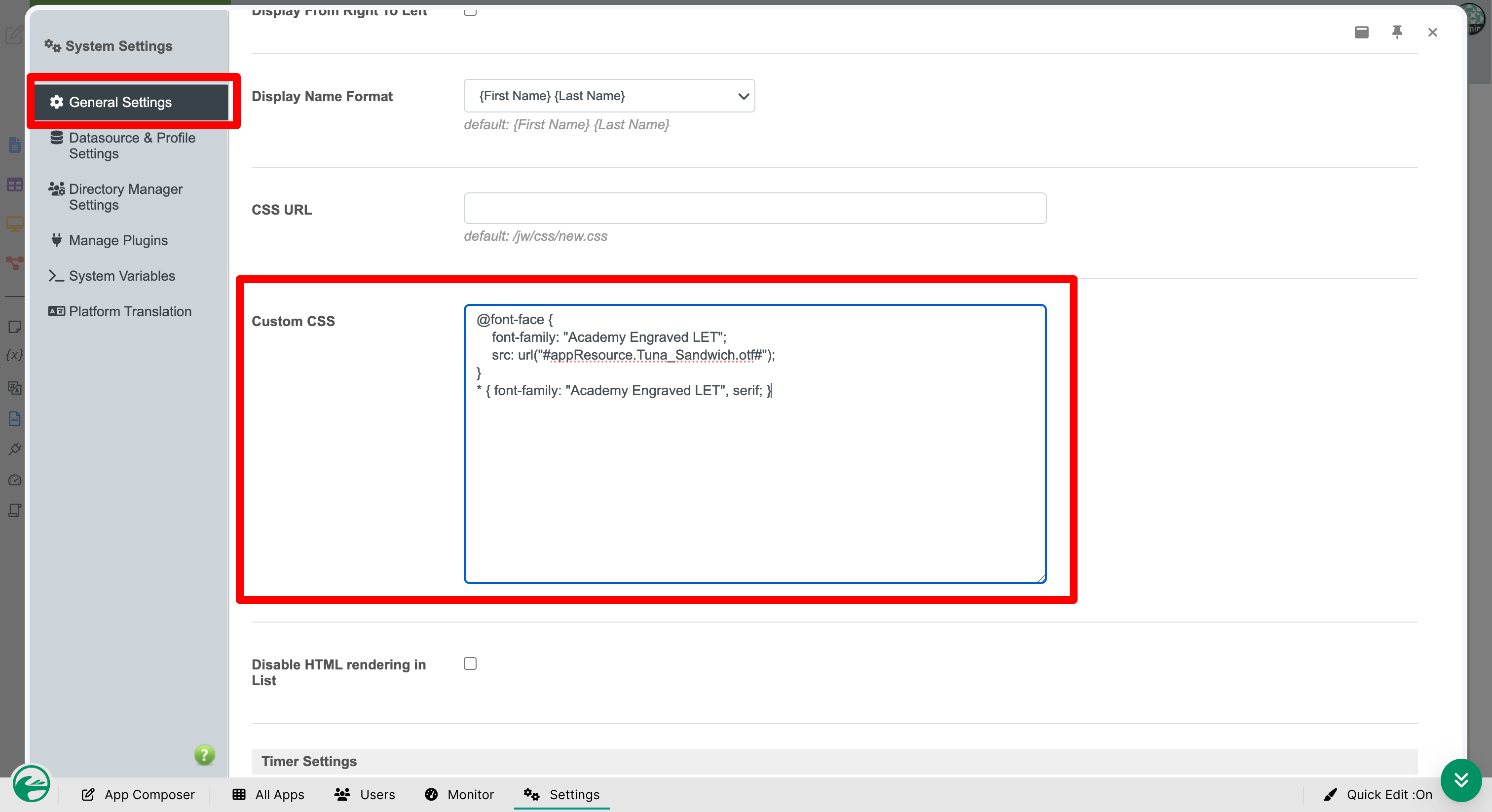Click the gauge icon in left strip
Image resolution: width=1492 pixels, height=812 pixels.
click(14, 480)
